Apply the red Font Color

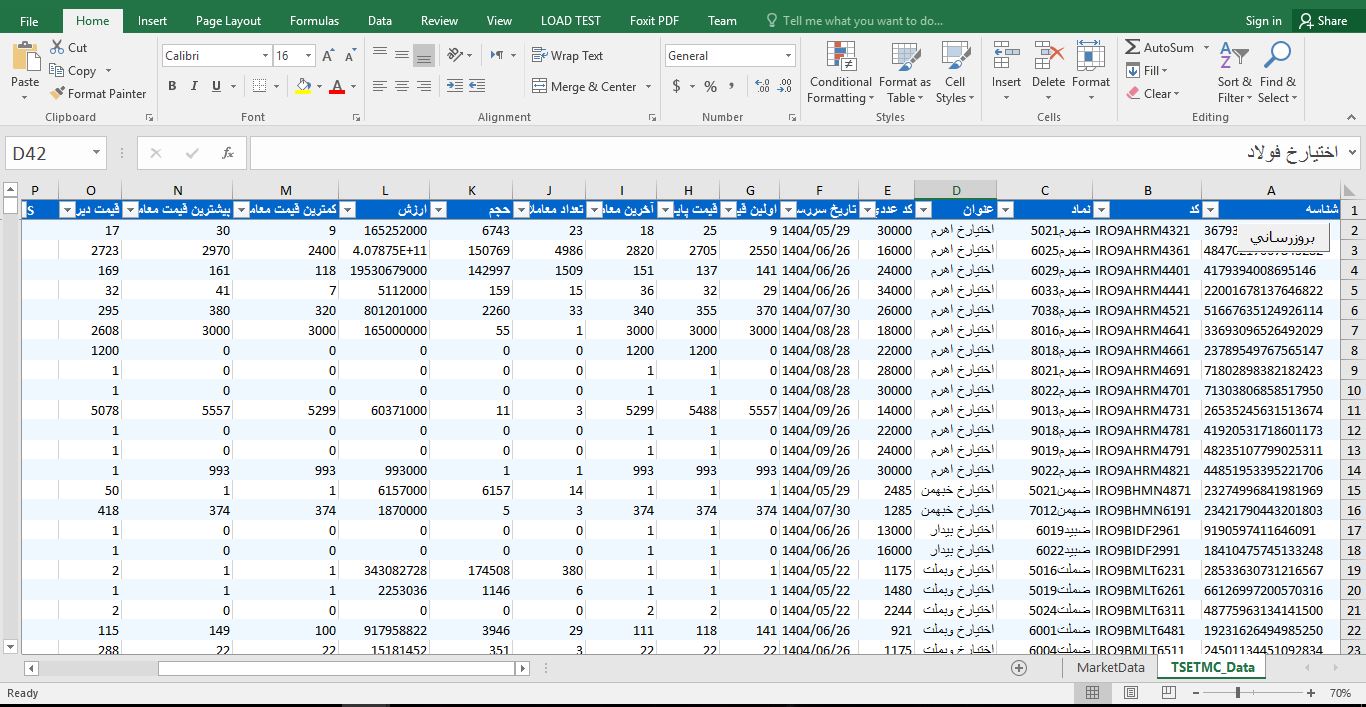coord(337,87)
